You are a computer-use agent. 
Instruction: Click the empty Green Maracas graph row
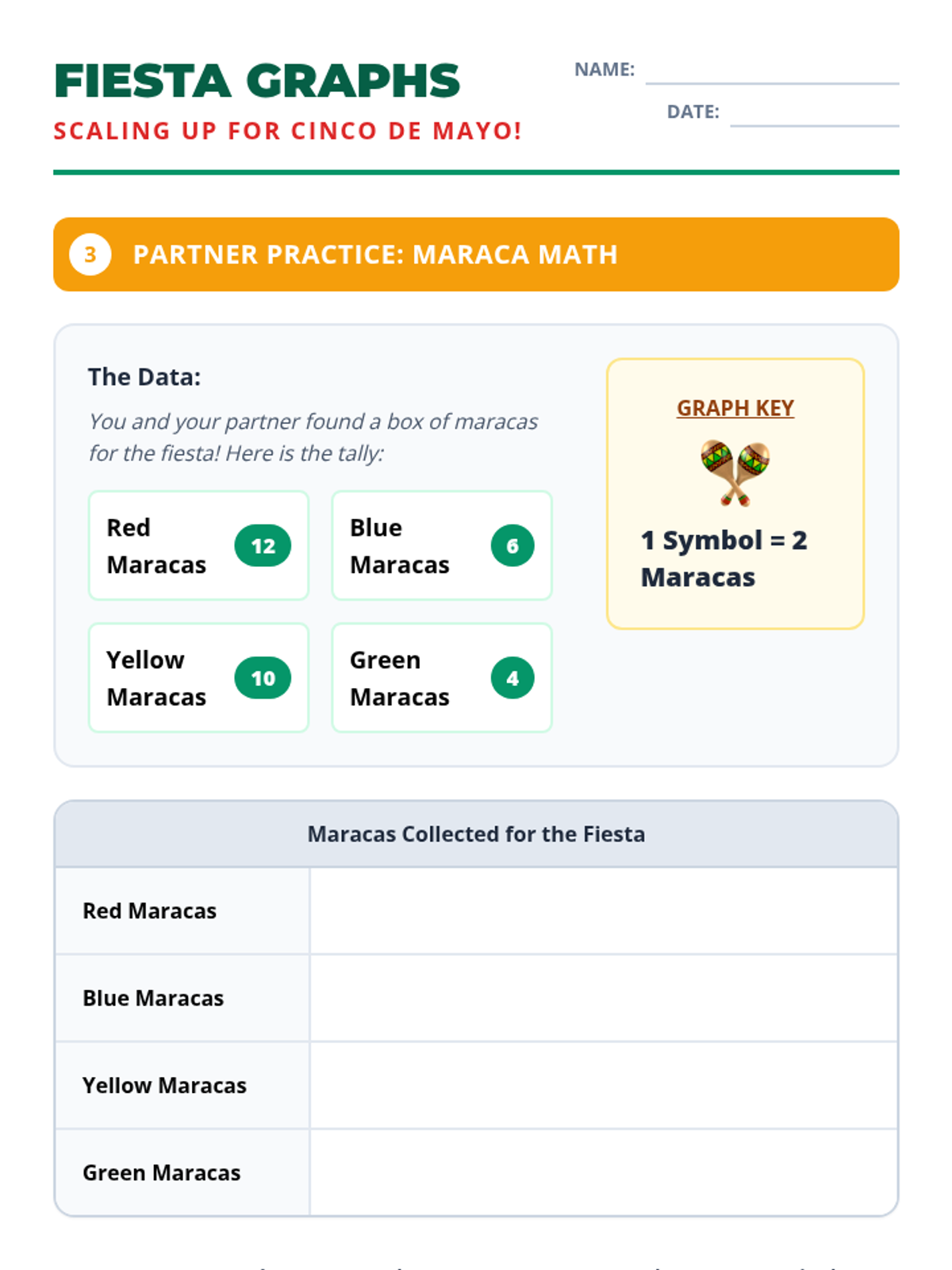(604, 1172)
